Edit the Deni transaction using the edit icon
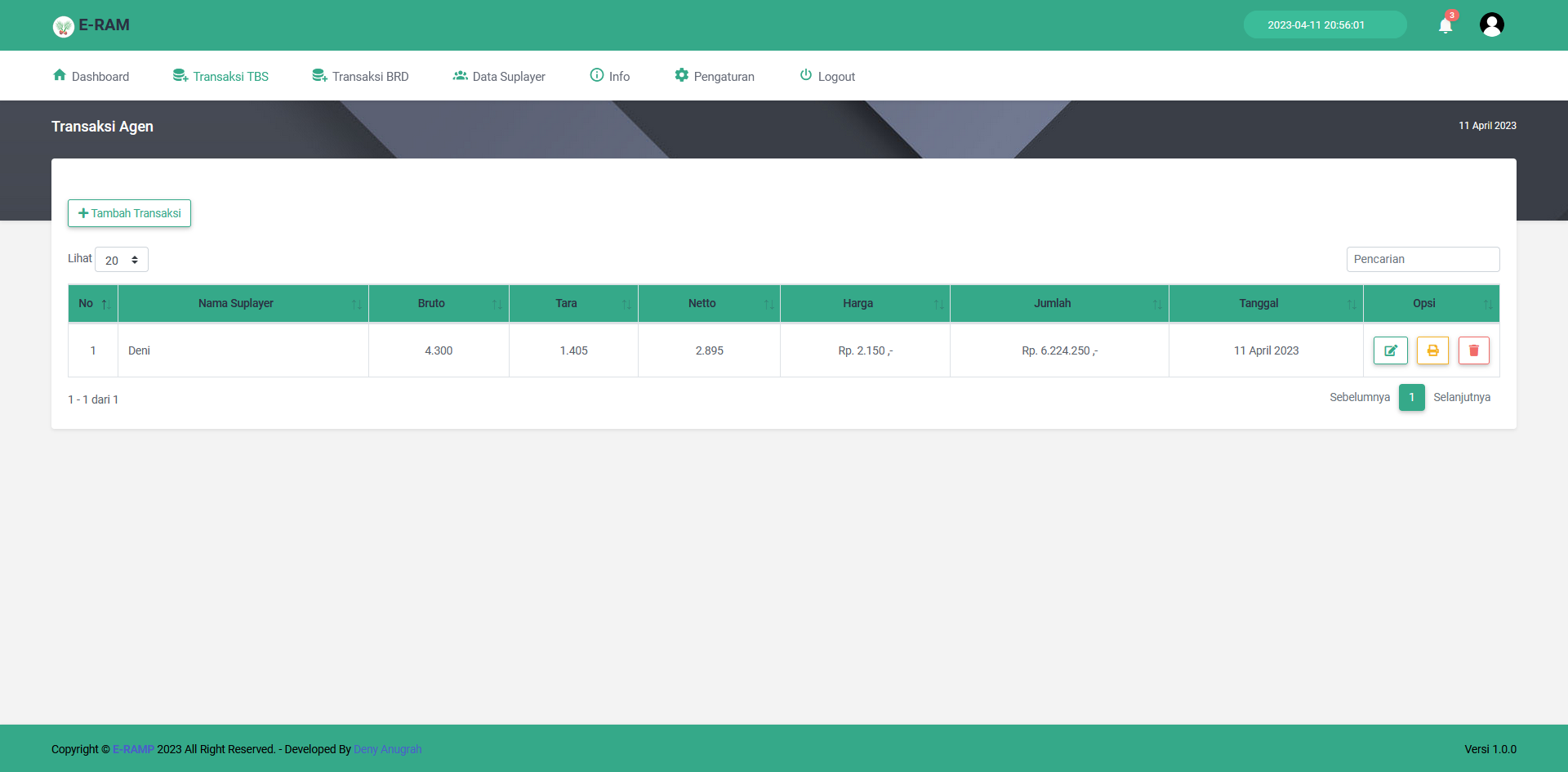1568x772 pixels. tap(1391, 350)
